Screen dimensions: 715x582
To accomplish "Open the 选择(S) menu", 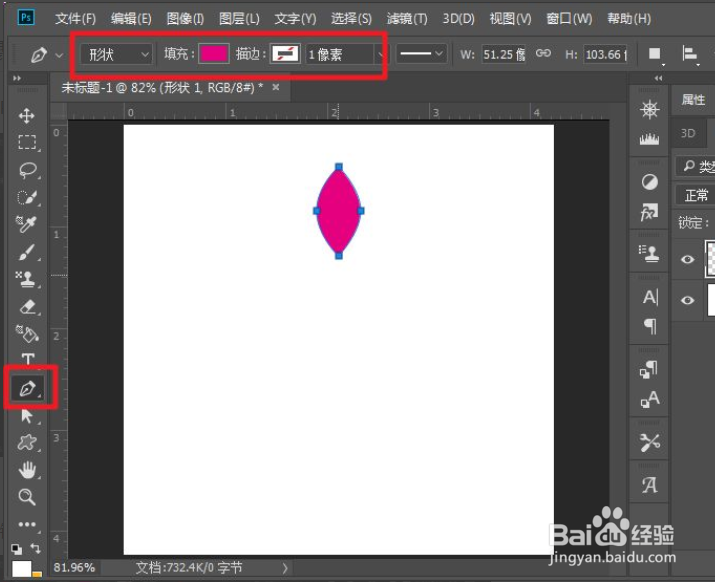I will (x=351, y=19).
